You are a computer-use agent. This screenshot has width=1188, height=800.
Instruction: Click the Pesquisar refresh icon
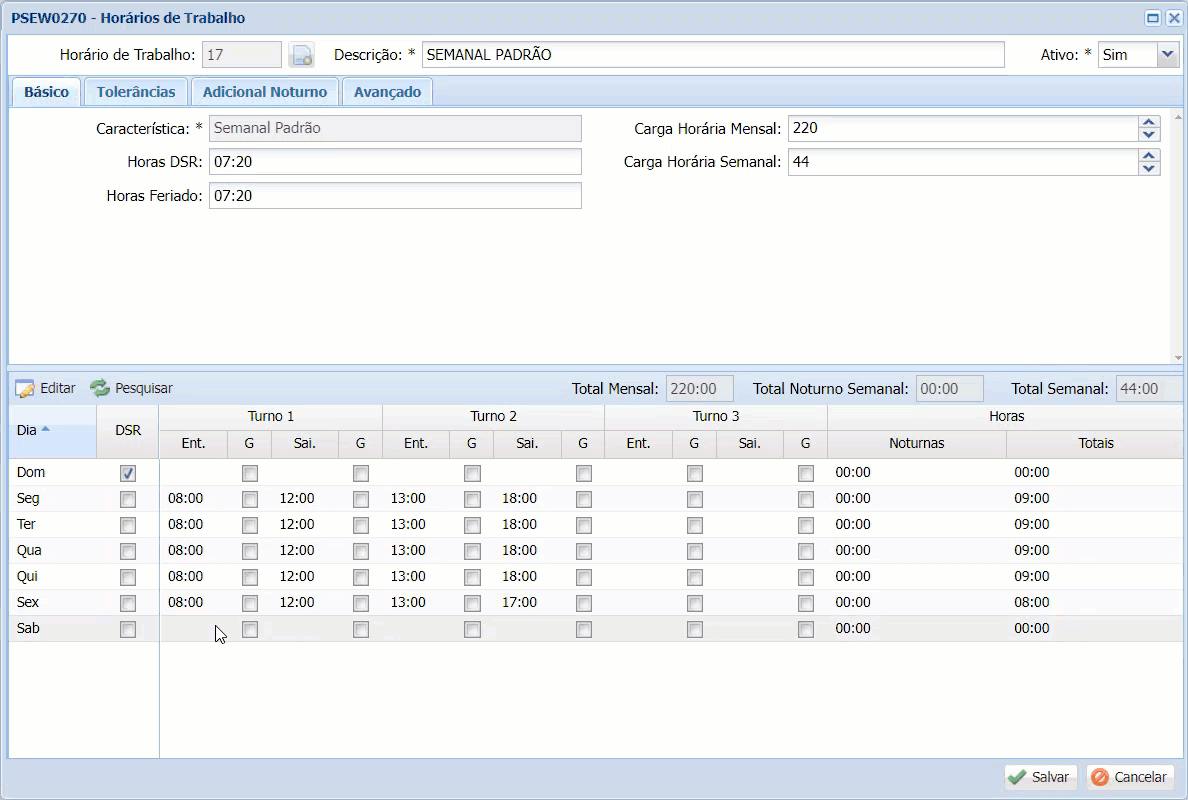pos(100,388)
